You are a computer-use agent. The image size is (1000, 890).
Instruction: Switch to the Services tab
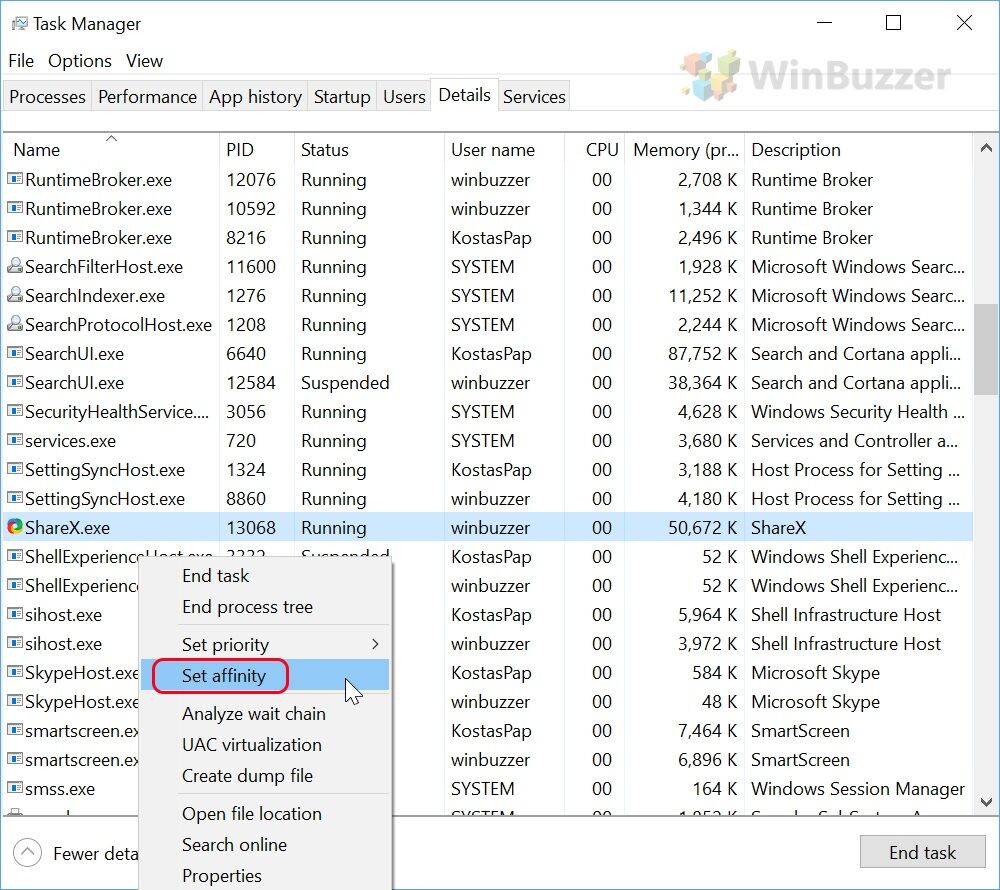(x=534, y=96)
